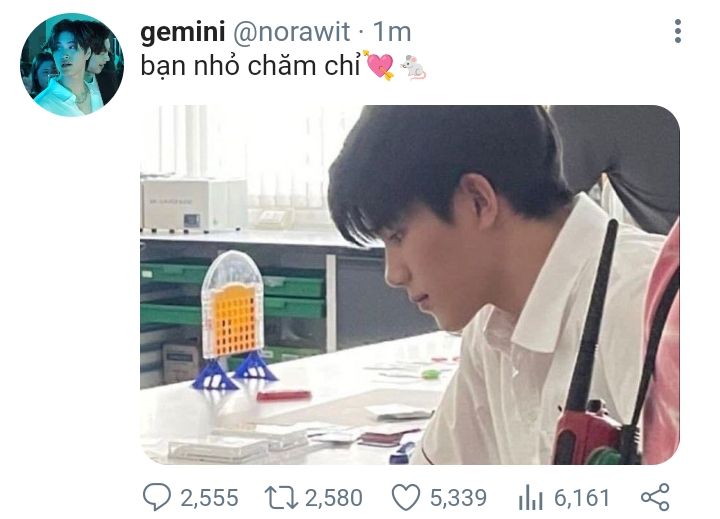The image size is (720, 519).
Task: Click the white mouse emoji
Action: pos(413,67)
